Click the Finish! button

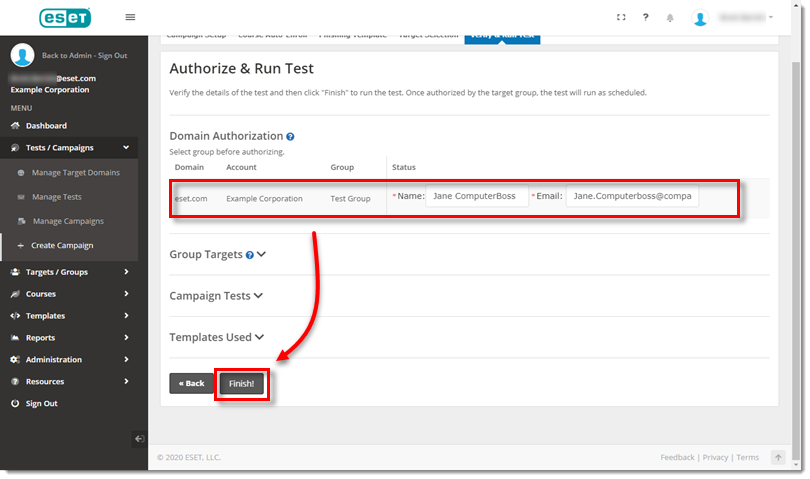(x=242, y=383)
